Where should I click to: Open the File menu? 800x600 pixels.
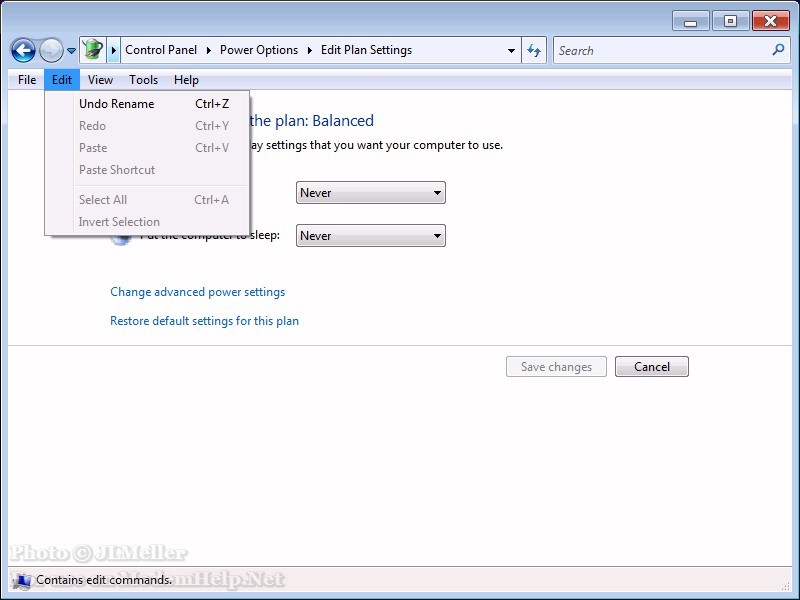click(27, 80)
